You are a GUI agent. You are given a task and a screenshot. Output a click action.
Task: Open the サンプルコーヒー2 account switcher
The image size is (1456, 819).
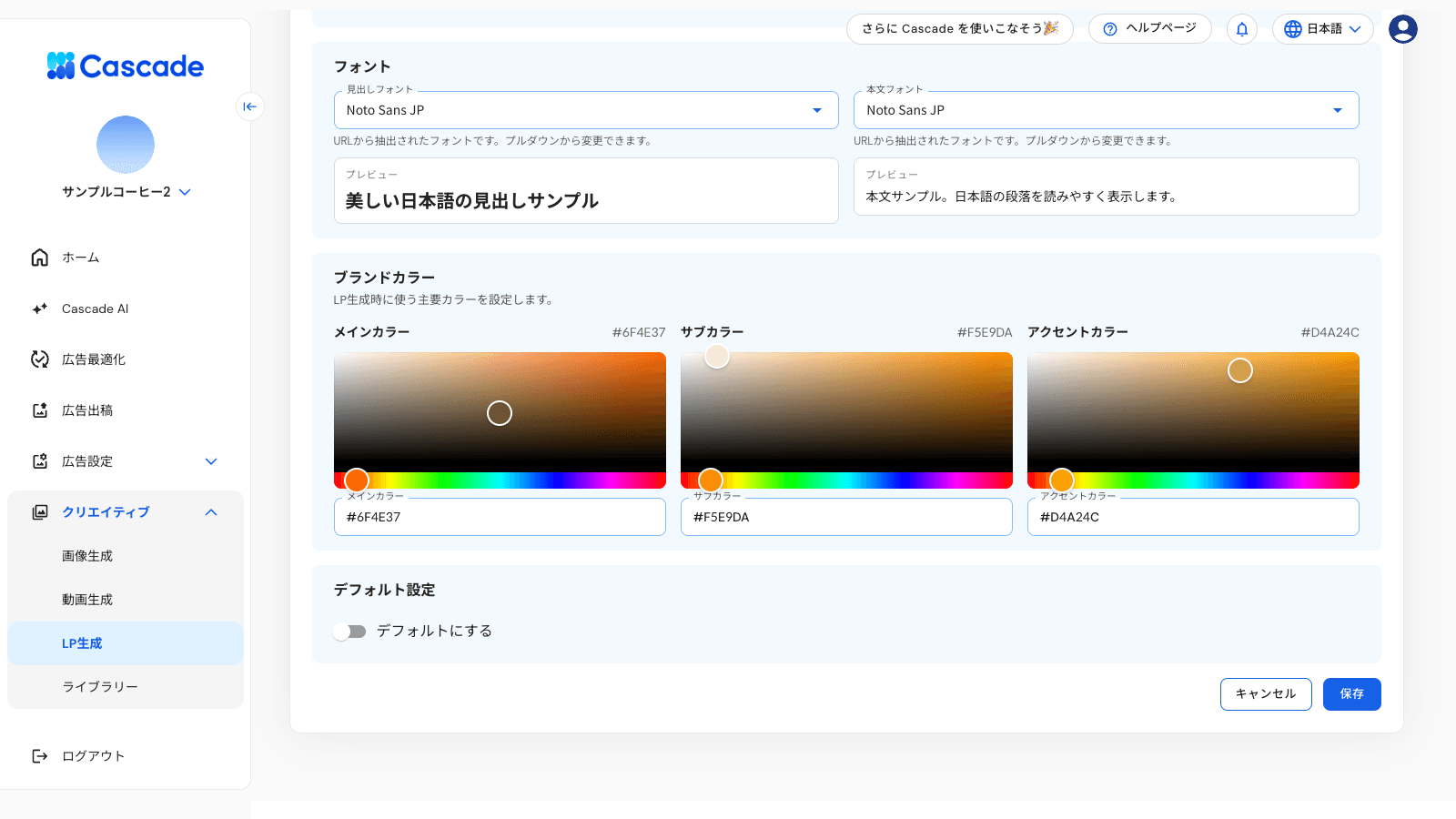pyautogui.click(x=126, y=192)
